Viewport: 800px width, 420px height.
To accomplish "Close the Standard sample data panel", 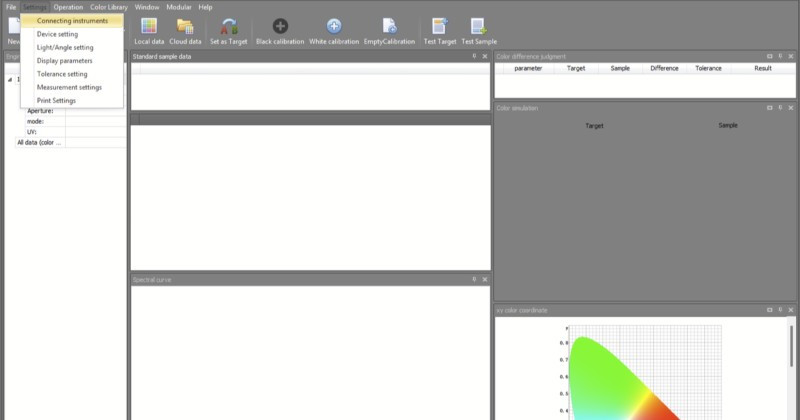I will point(485,57).
